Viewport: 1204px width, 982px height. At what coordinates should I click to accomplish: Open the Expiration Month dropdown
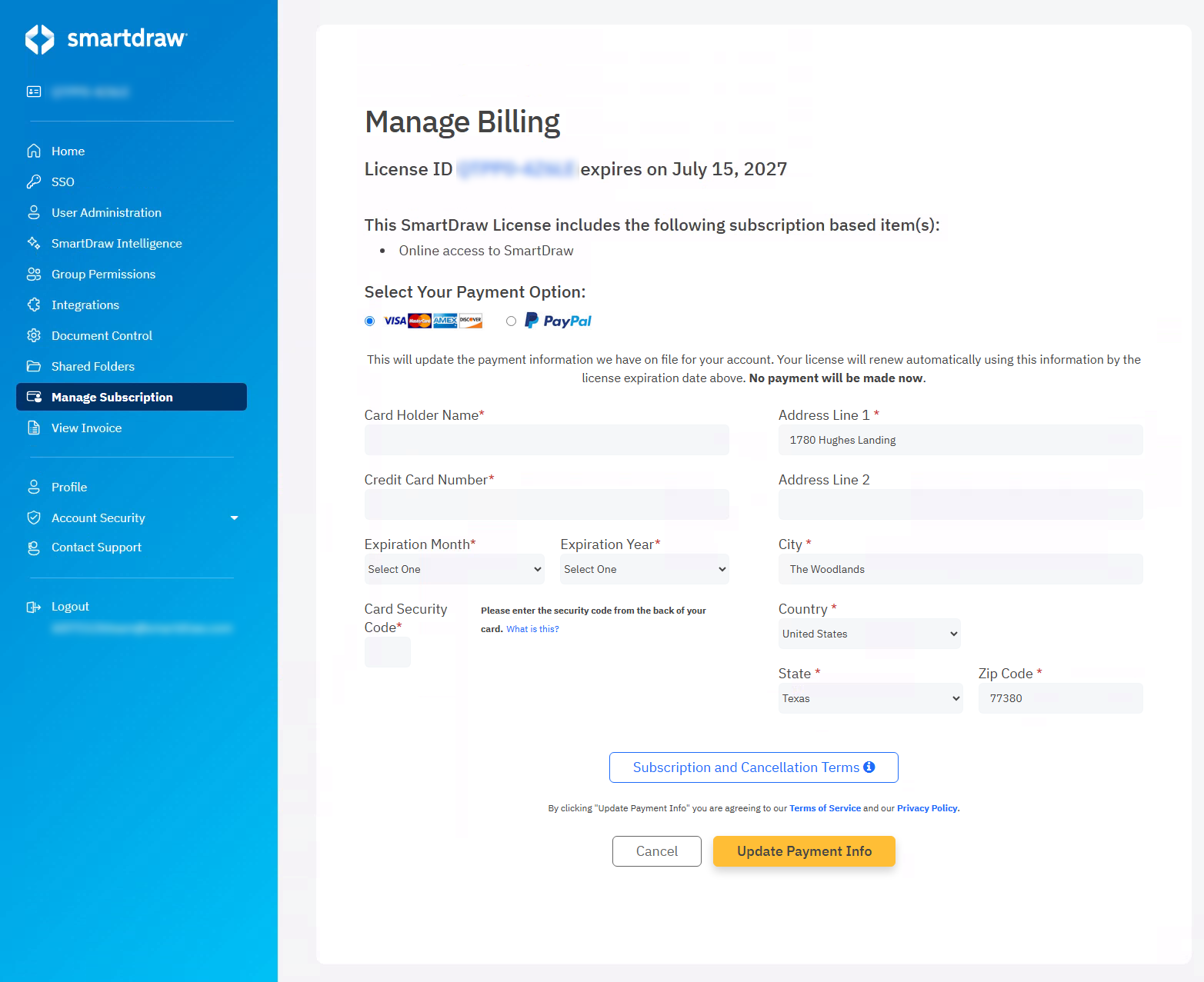tap(455, 569)
